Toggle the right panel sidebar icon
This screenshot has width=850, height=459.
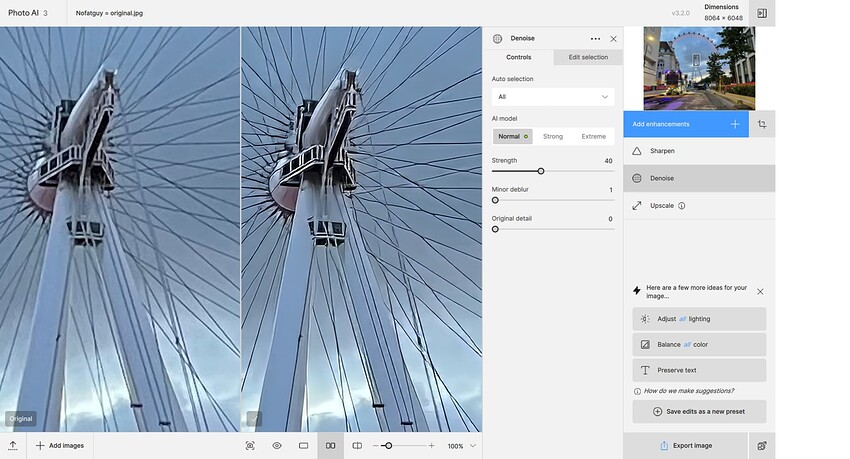pyautogui.click(x=762, y=13)
